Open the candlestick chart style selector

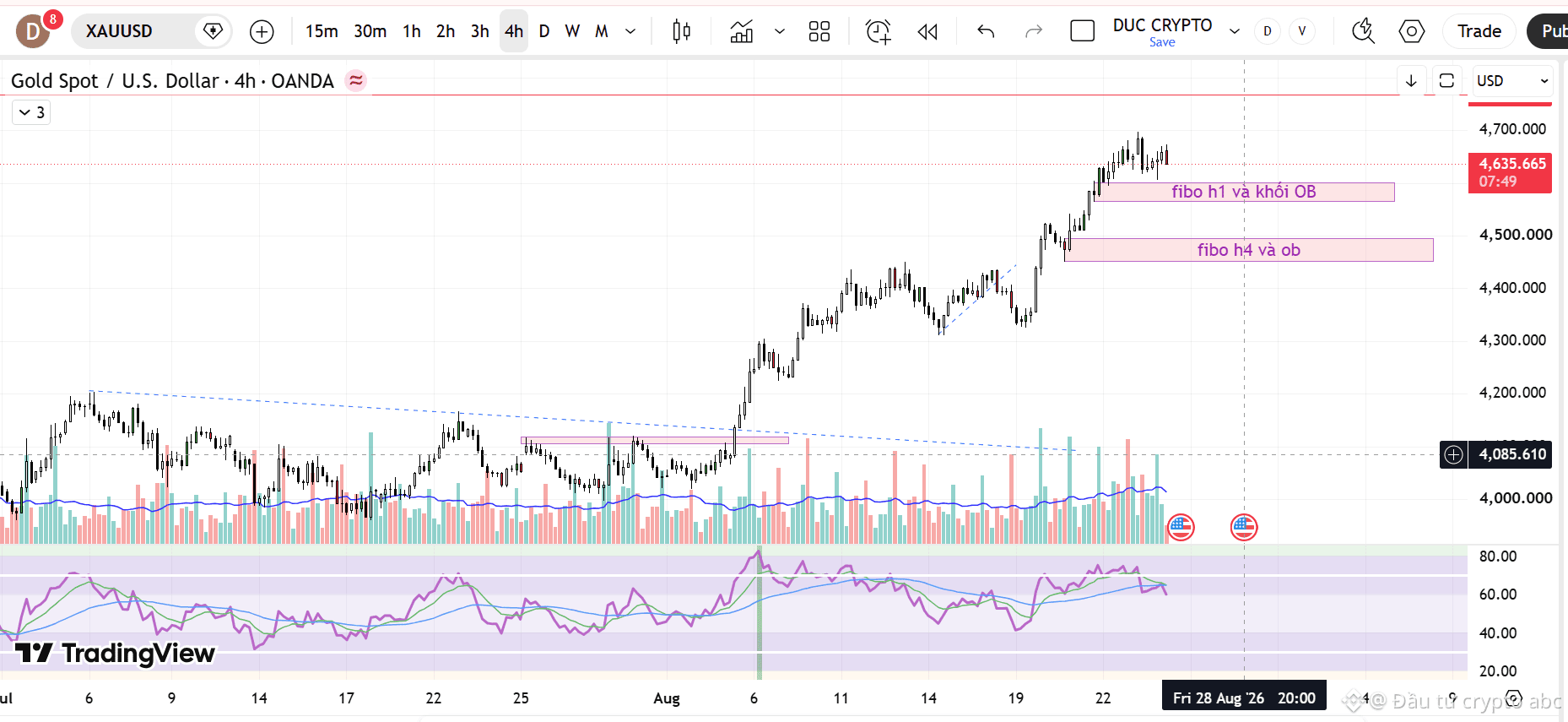click(x=682, y=31)
